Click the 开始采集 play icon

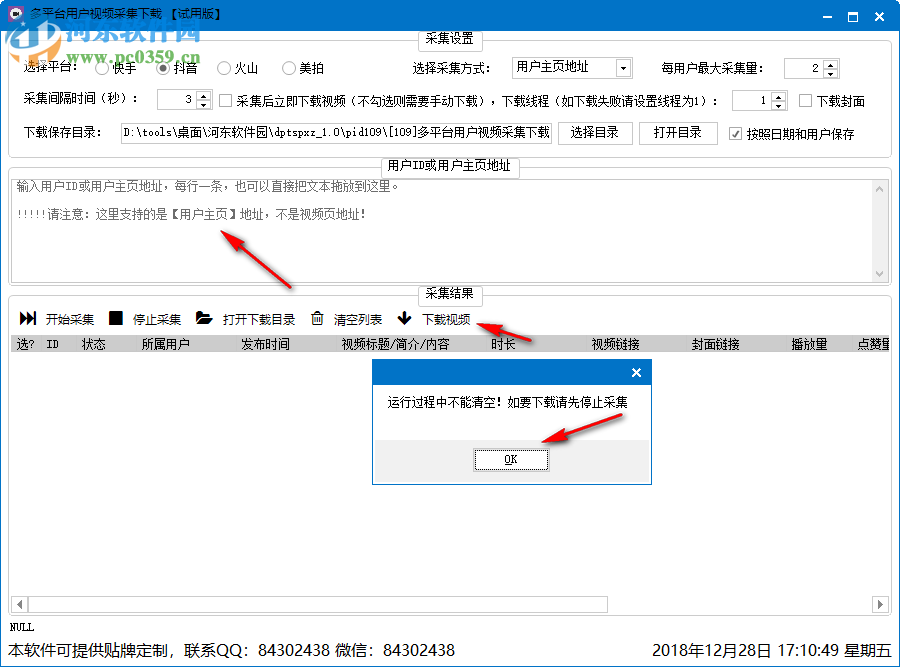point(27,318)
